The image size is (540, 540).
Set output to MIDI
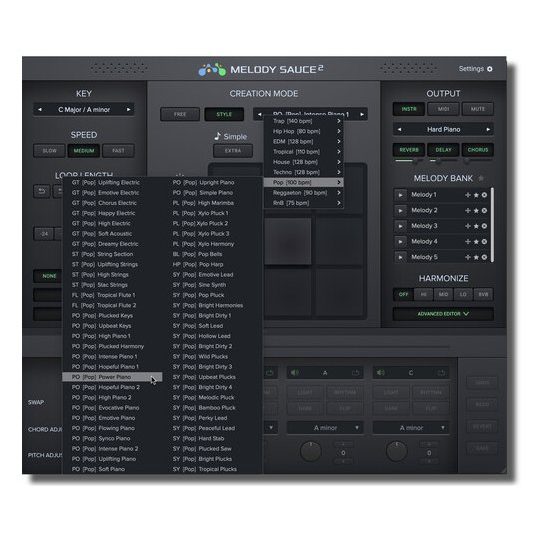pos(443,109)
